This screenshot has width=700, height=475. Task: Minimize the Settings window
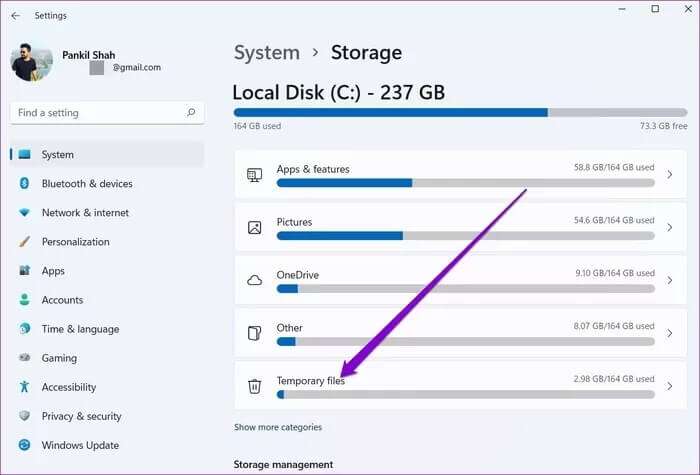coord(622,8)
